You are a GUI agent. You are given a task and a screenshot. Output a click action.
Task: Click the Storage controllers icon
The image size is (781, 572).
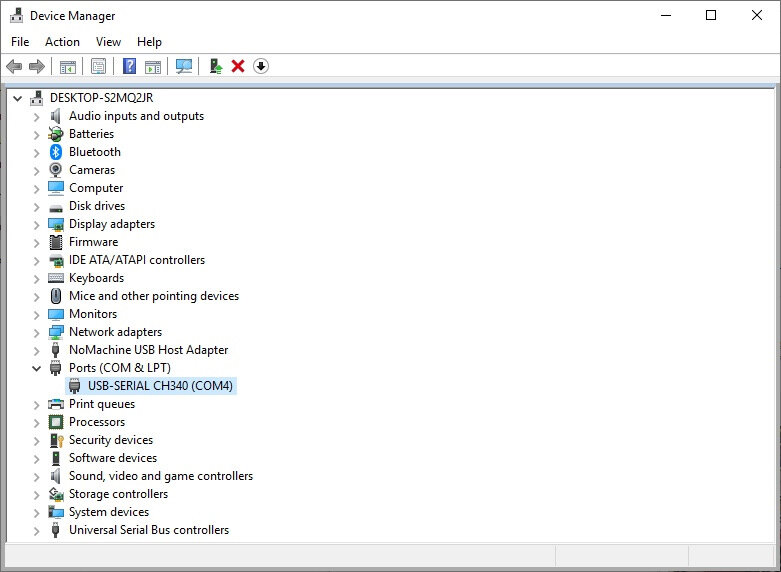coord(56,494)
